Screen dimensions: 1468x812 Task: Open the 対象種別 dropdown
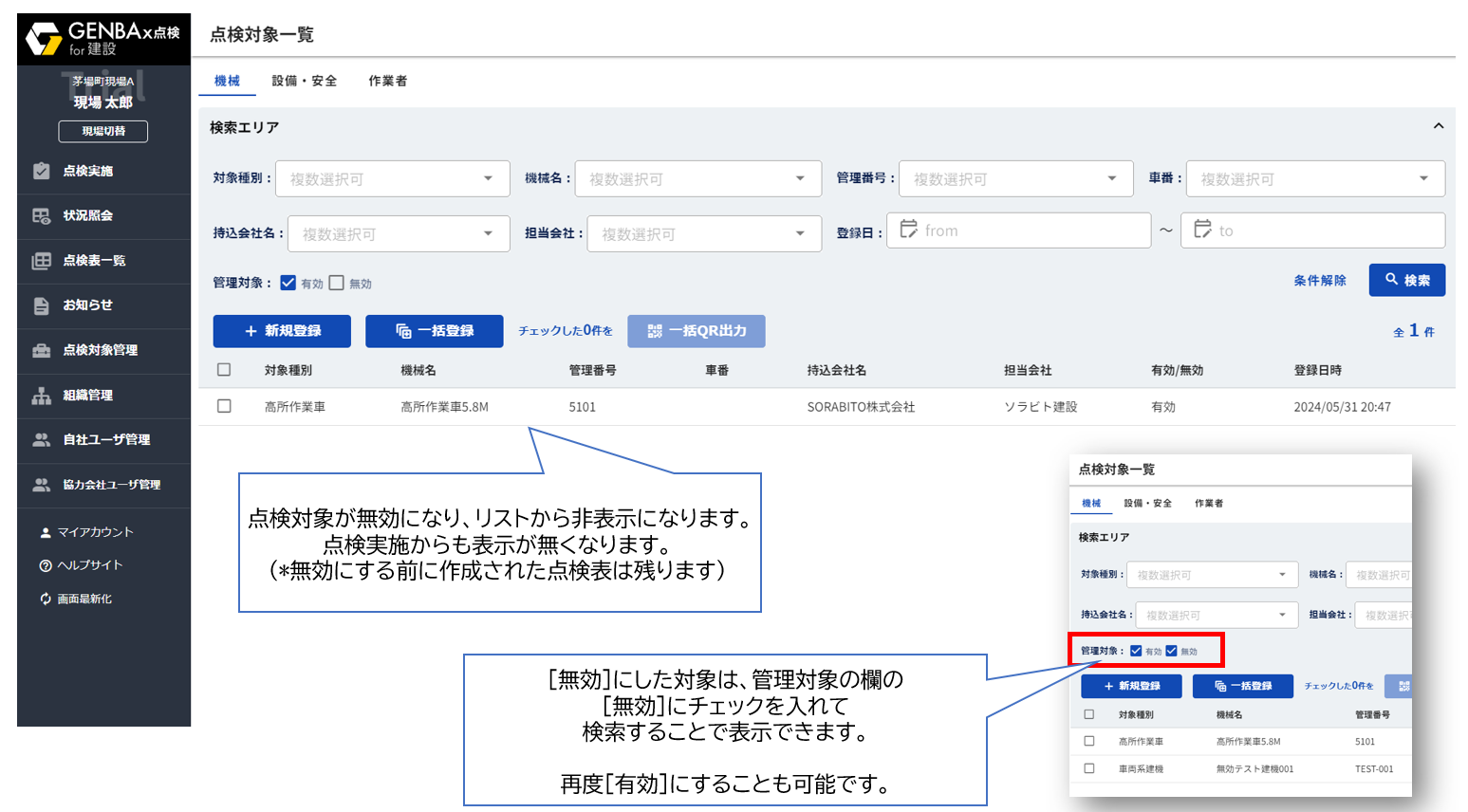(393, 178)
